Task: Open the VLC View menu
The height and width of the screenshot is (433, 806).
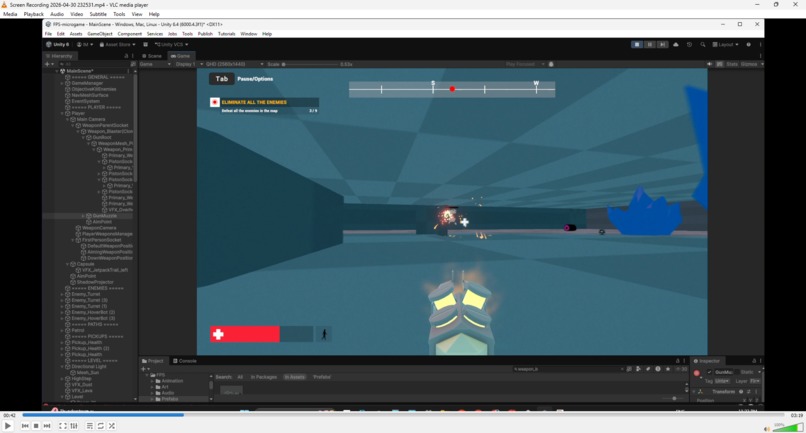Action: [x=137, y=14]
